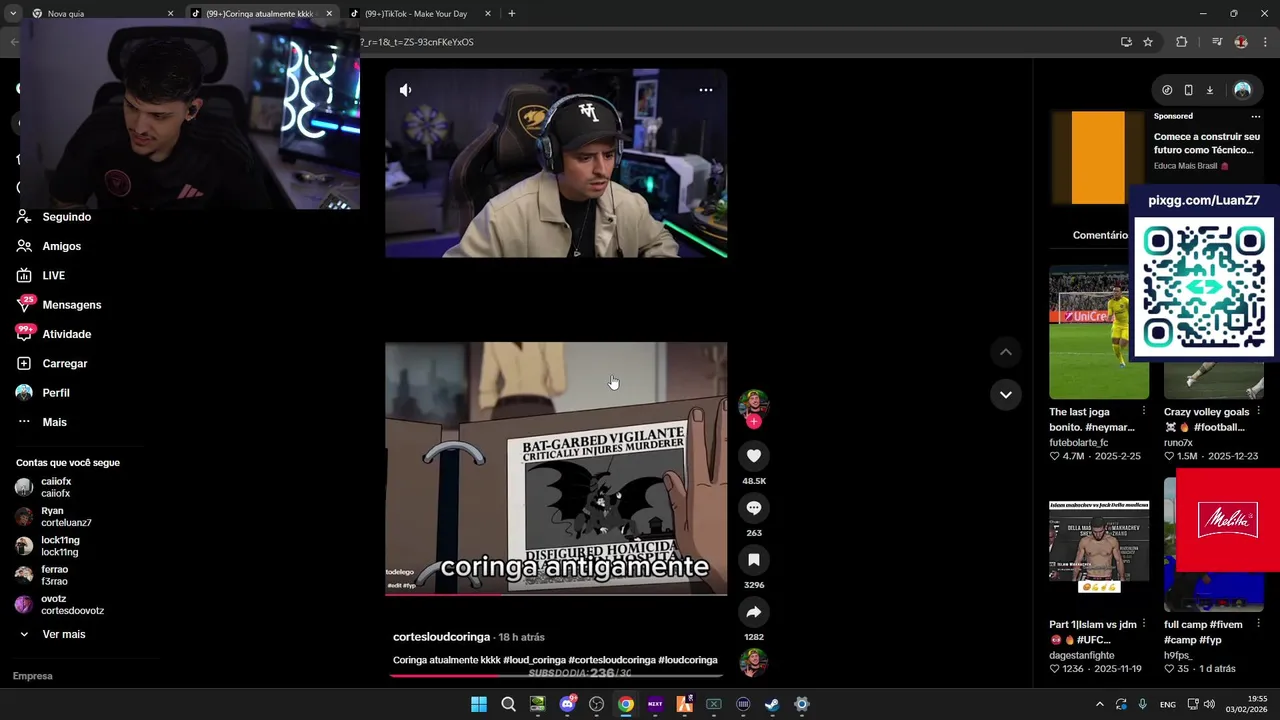The height and width of the screenshot is (720, 1280).
Task: Open Chrome extensions puzzle icon
Action: 1181,42
